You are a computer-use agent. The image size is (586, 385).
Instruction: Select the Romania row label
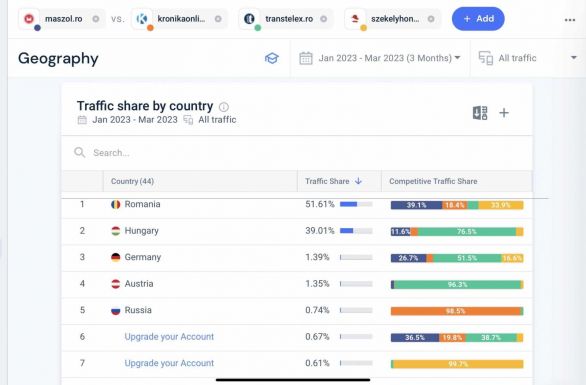142,204
